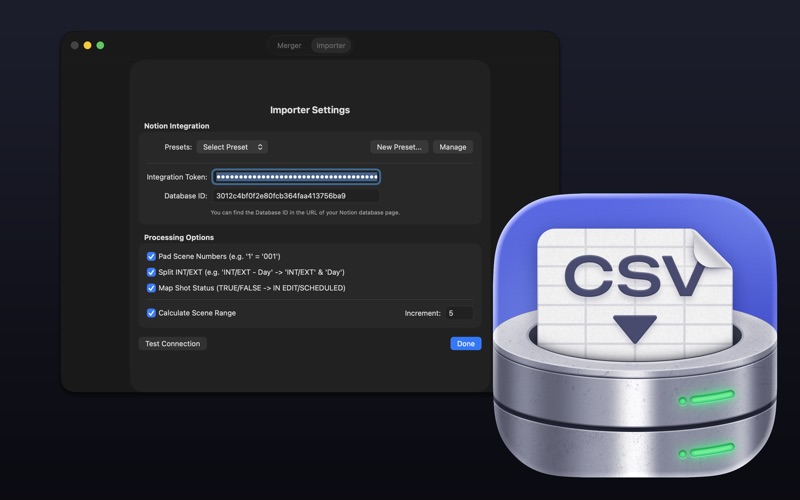Click the gray close window button
The height and width of the screenshot is (500, 800).
(74, 45)
